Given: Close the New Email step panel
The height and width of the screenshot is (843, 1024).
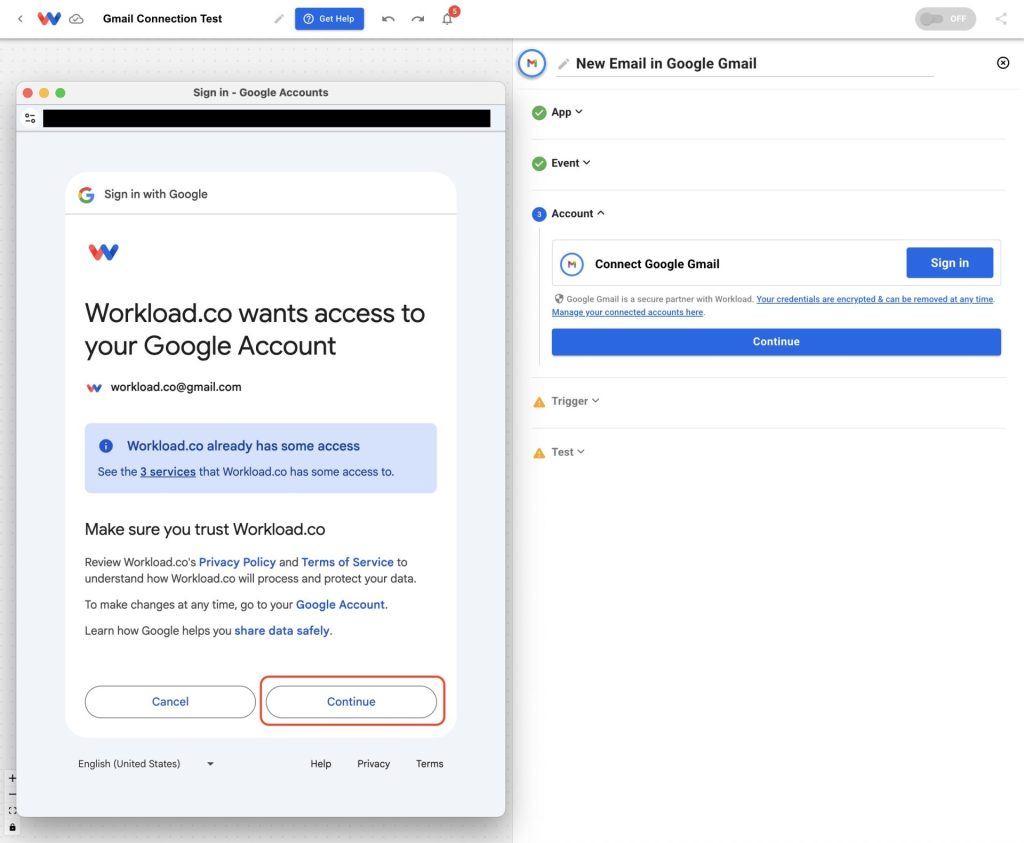Looking at the screenshot, I should 1003,63.
